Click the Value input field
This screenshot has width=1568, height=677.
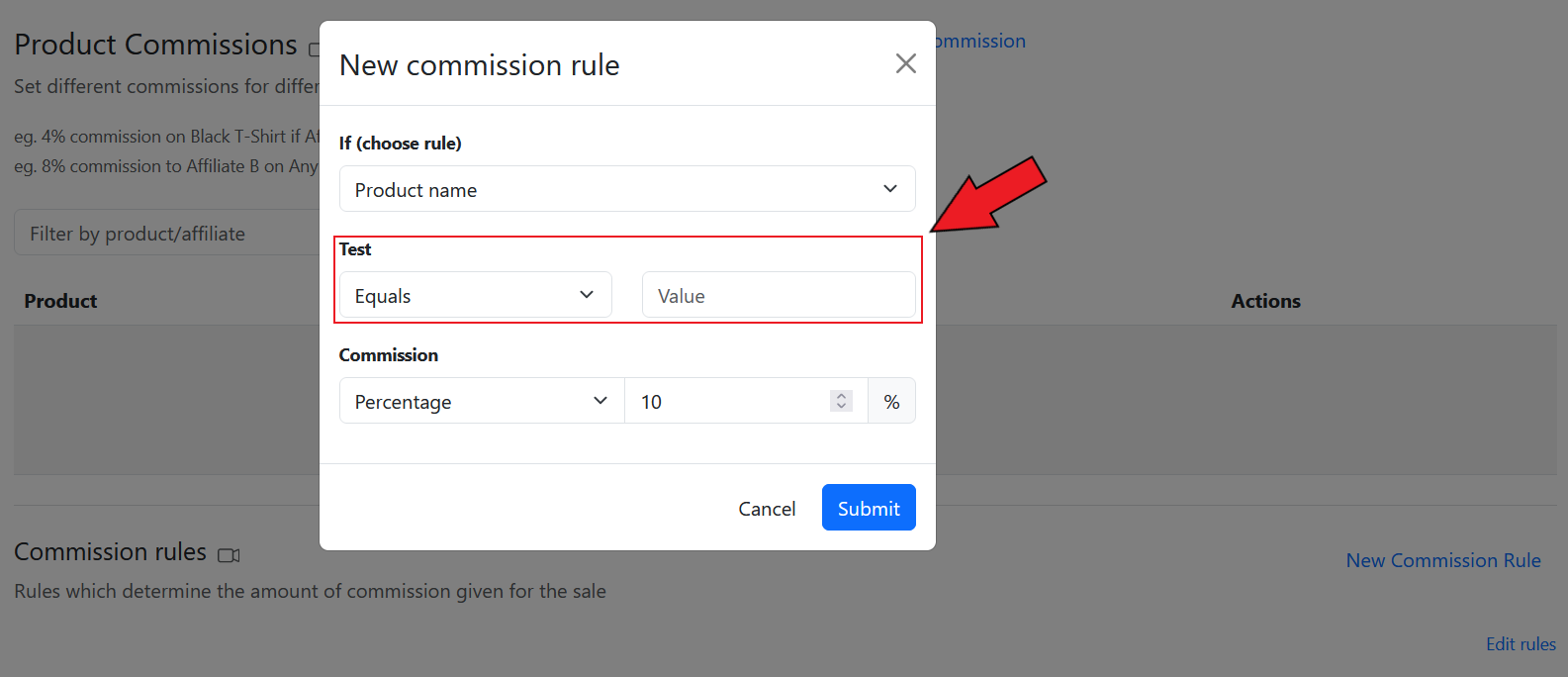[779, 295]
